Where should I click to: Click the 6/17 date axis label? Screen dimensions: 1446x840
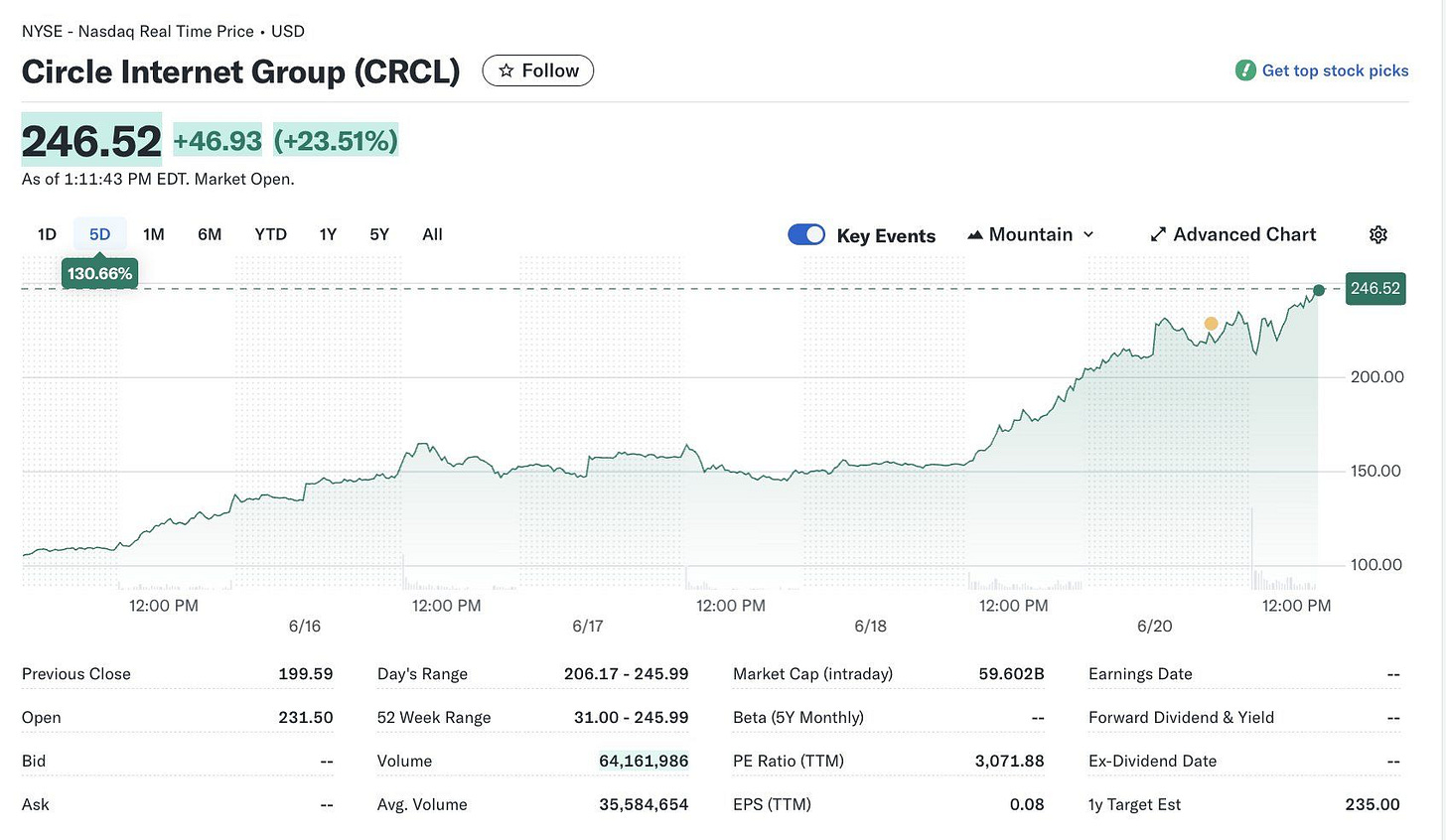tap(588, 627)
